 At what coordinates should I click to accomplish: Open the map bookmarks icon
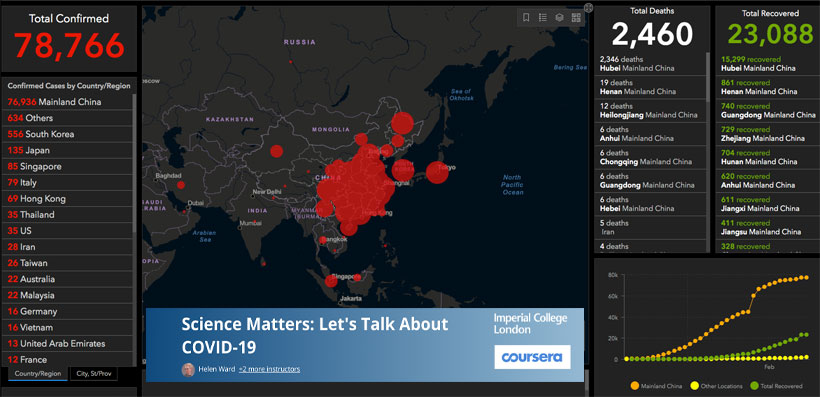(526, 18)
